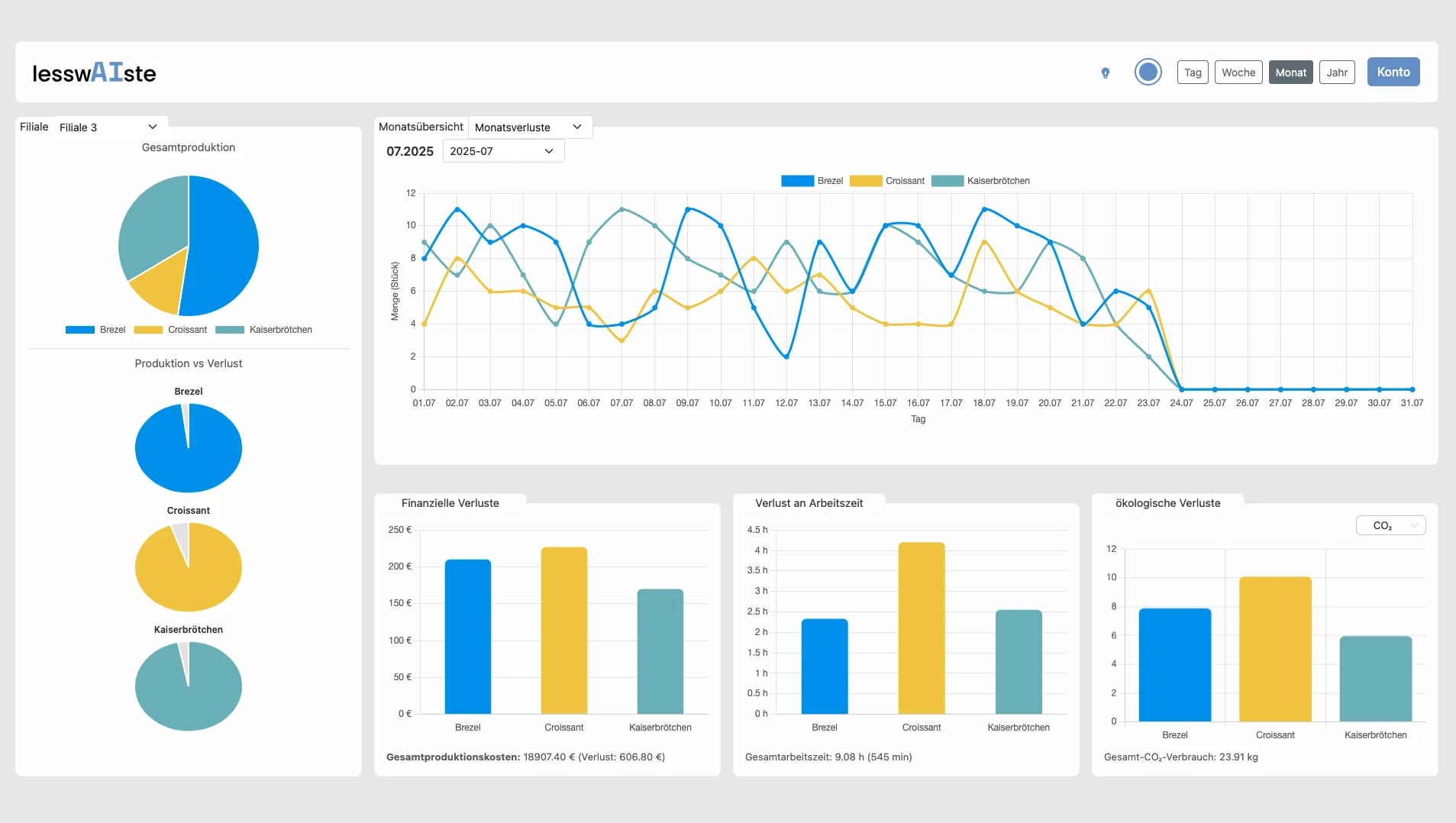Click the Konto button
The image size is (1456, 823).
(x=1393, y=72)
